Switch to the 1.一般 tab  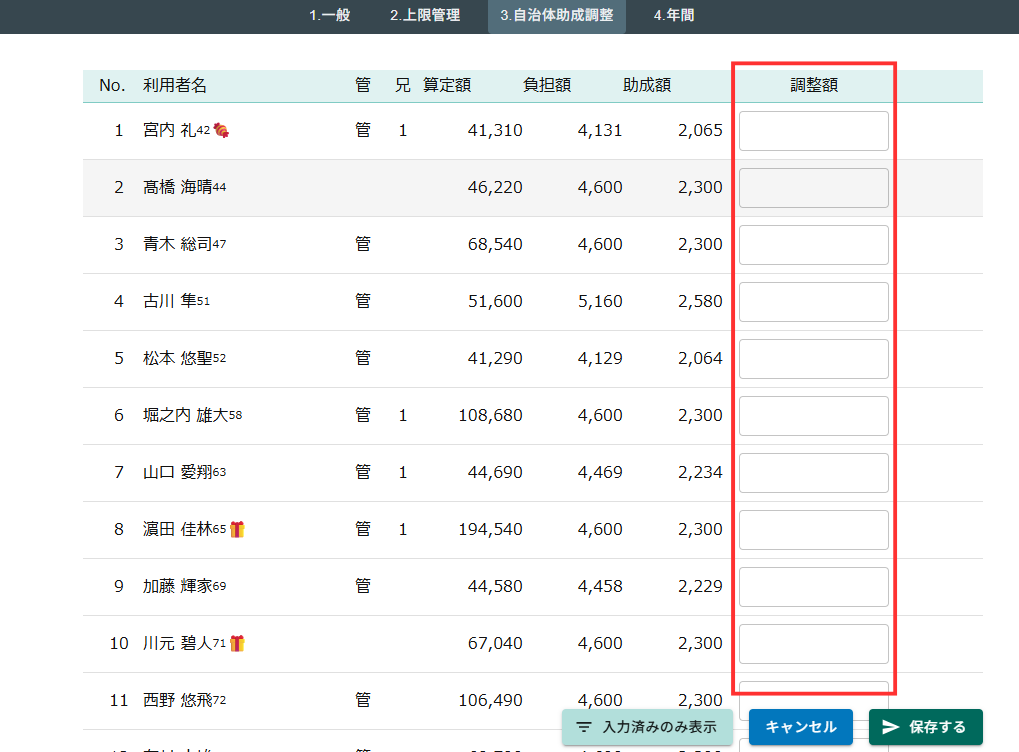click(329, 16)
